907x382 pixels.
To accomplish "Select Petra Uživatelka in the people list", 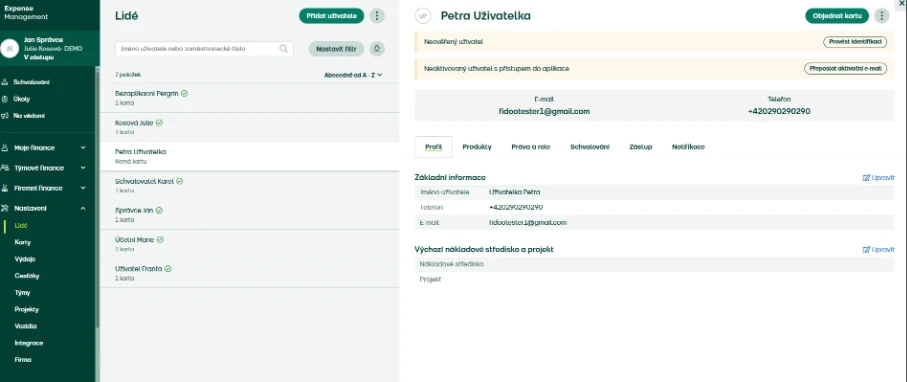I will [x=249, y=156].
